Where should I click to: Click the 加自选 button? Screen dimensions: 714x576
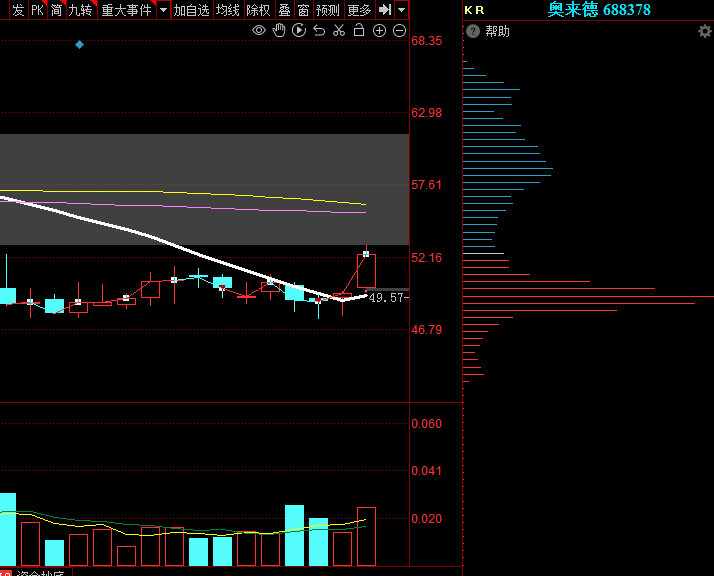click(191, 10)
